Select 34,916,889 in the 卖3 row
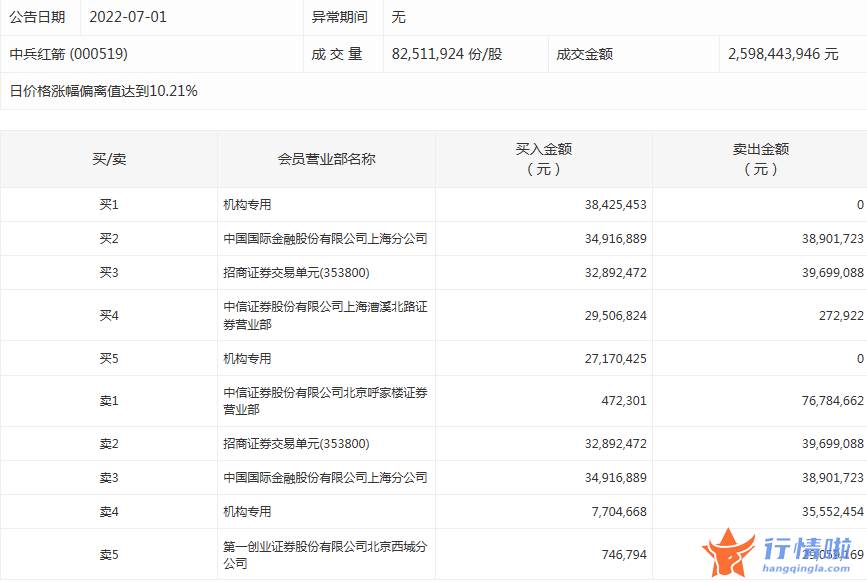The image size is (867, 583). [x=615, y=477]
